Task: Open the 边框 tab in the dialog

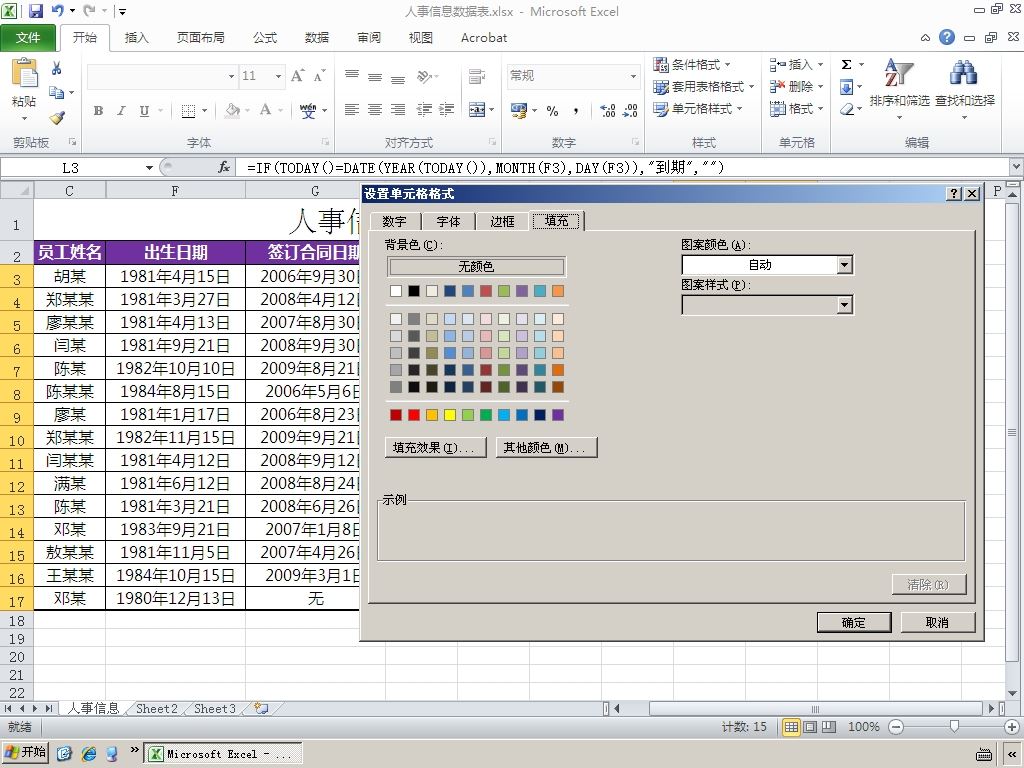Action: tap(502, 221)
